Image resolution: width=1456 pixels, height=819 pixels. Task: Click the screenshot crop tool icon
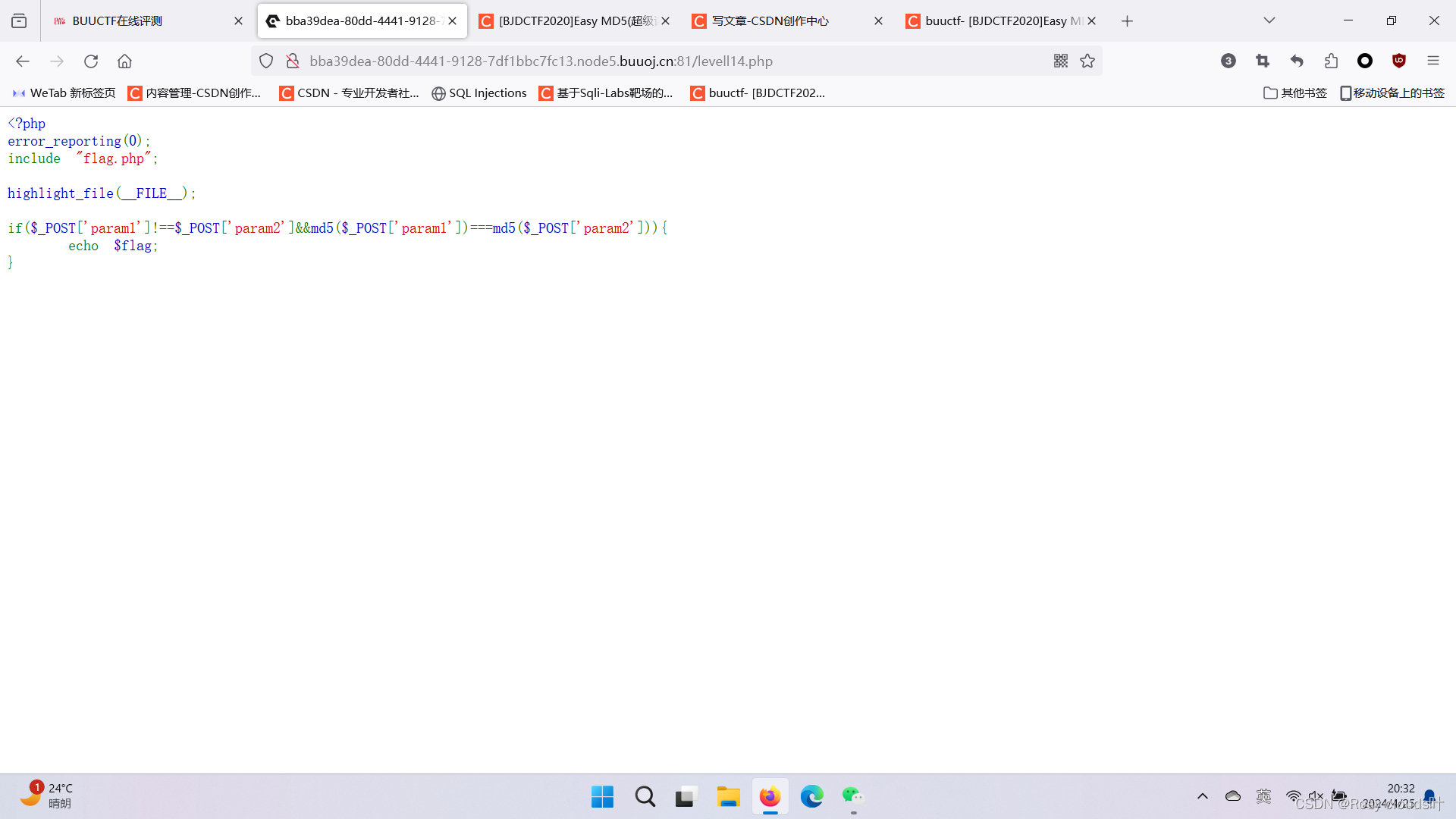coord(1263,61)
